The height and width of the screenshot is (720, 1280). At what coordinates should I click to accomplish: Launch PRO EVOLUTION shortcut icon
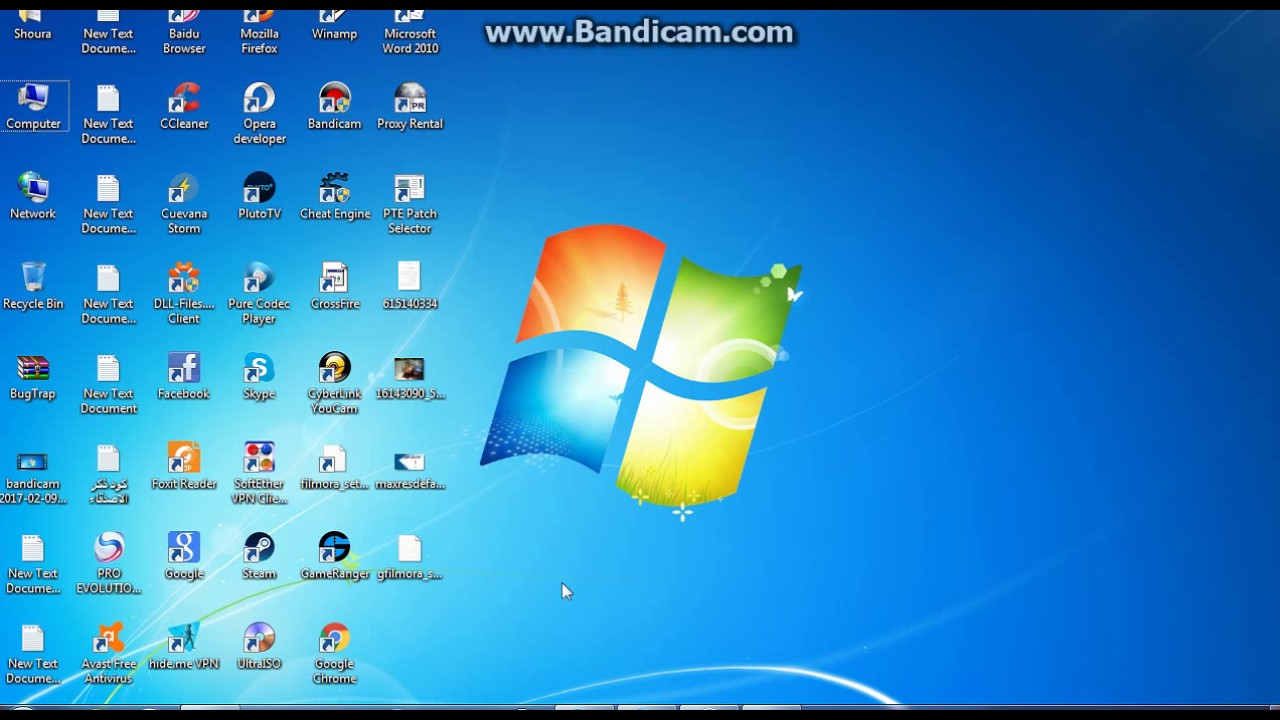pyautogui.click(x=108, y=564)
